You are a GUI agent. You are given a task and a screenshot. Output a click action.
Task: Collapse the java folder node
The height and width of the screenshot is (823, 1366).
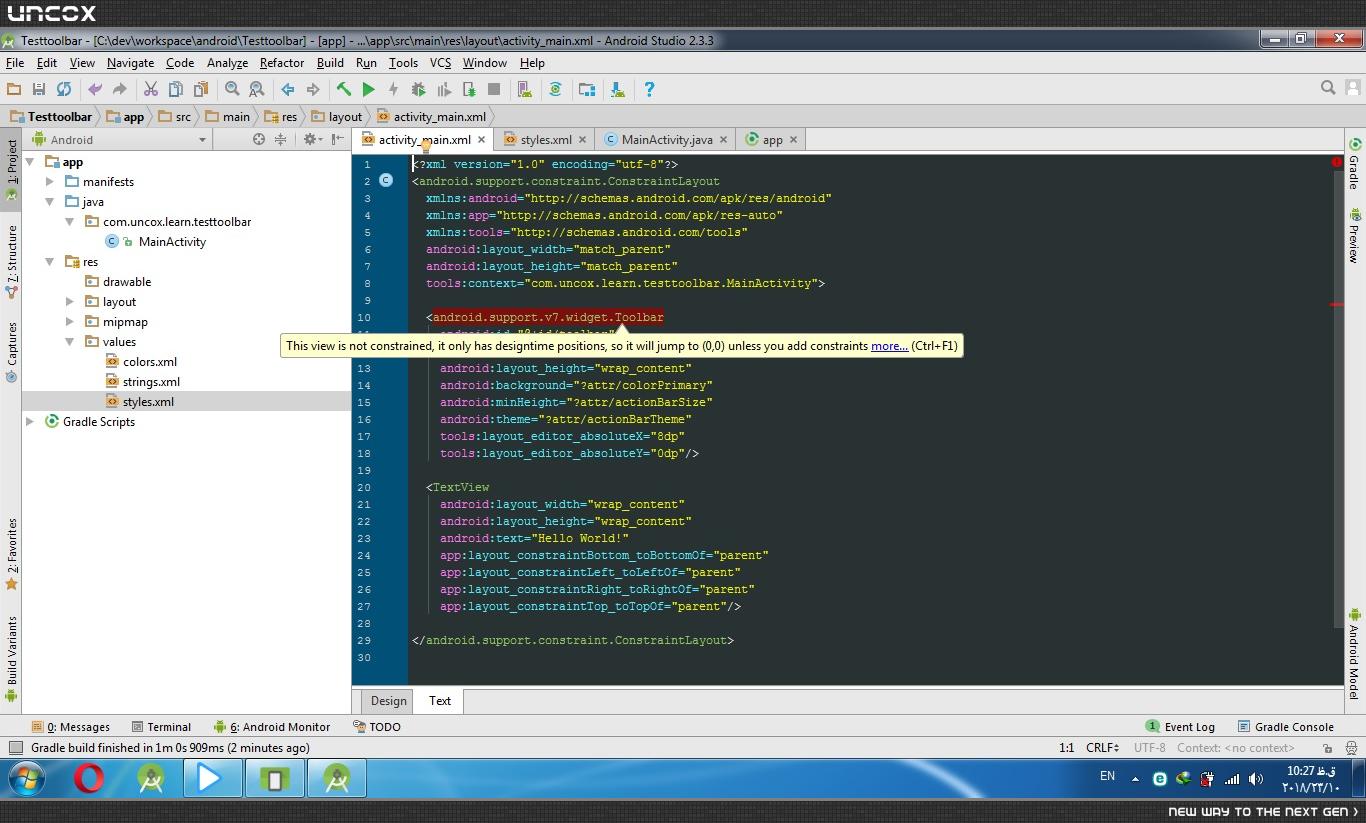(50, 202)
